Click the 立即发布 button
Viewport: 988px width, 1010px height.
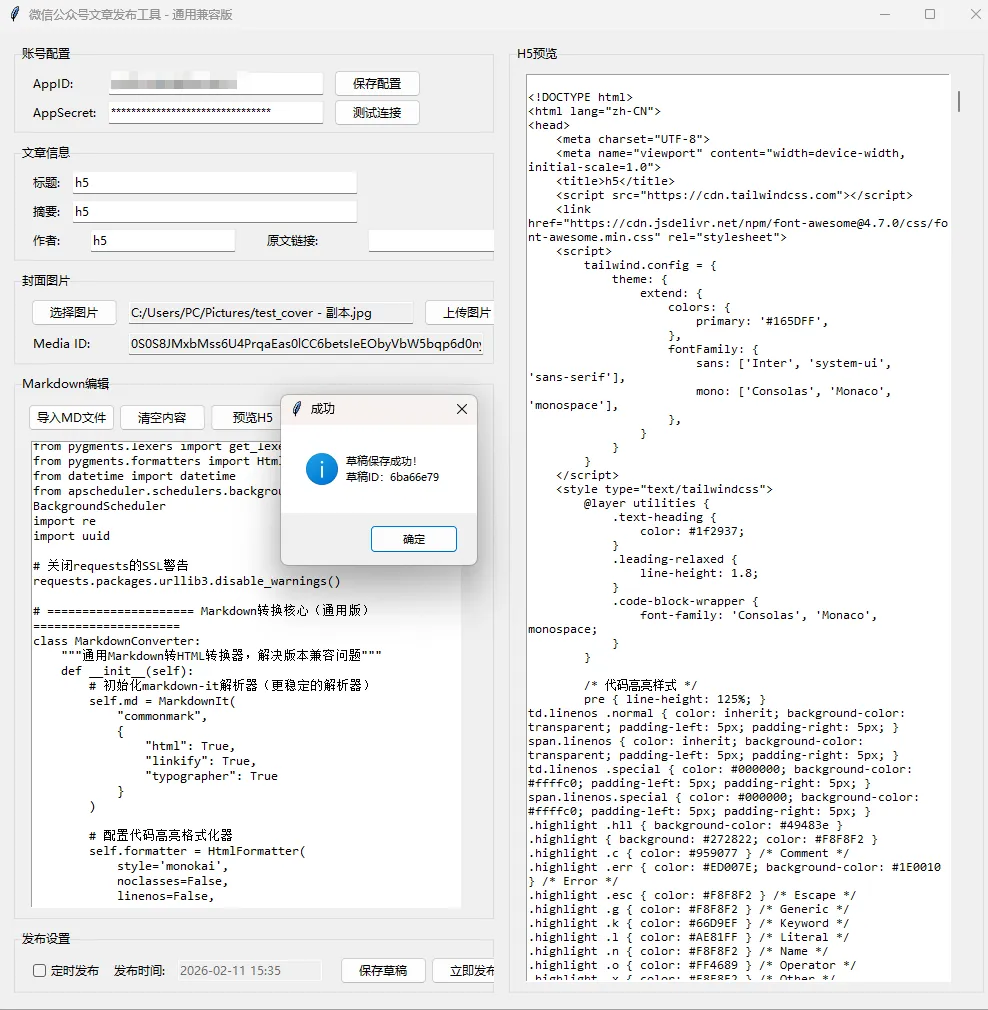pos(464,971)
